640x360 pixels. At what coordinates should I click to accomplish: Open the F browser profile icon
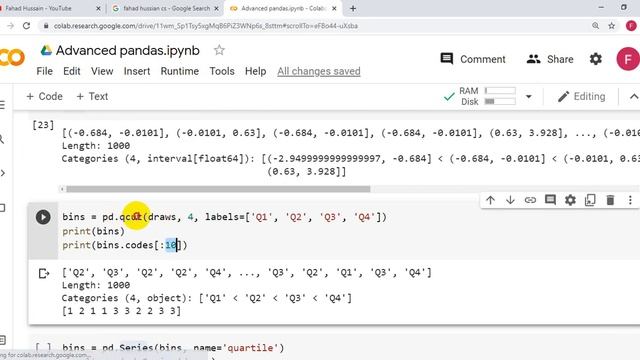[631, 26]
